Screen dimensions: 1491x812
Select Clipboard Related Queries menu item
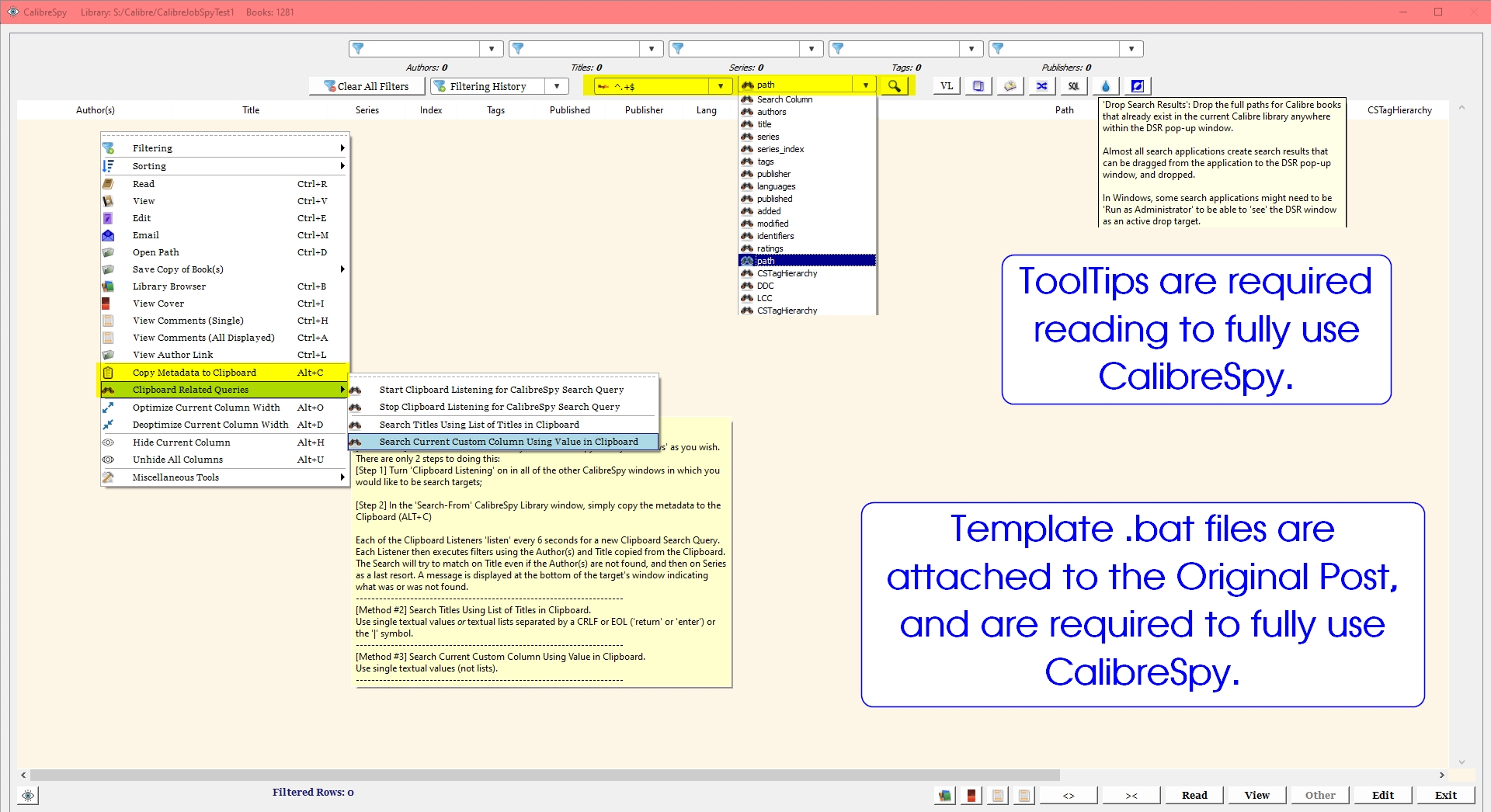coord(224,390)
